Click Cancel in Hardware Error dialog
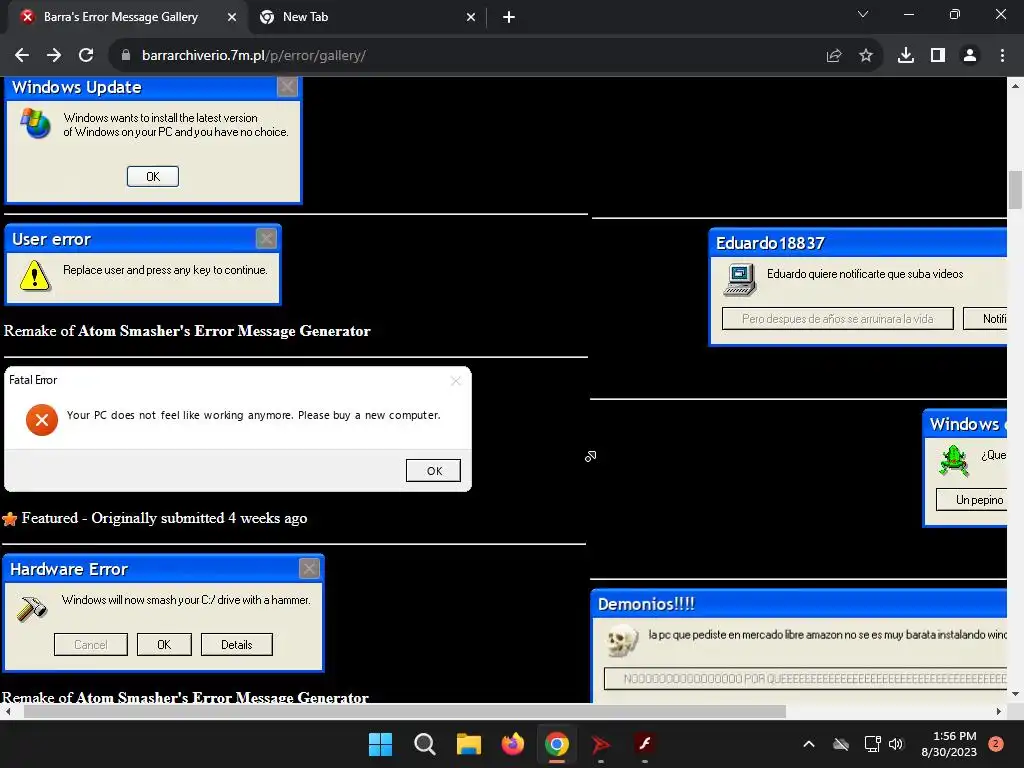 point(91,645)
